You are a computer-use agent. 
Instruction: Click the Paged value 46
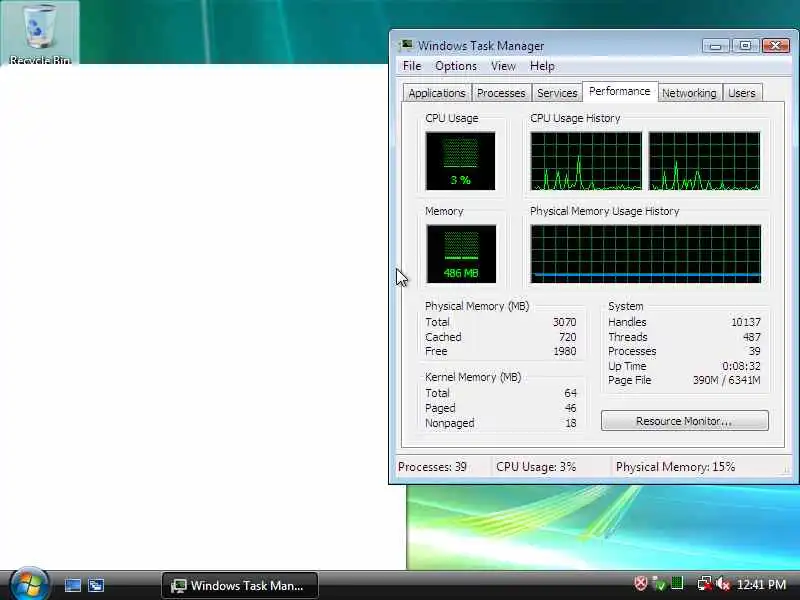click(570, 408)
